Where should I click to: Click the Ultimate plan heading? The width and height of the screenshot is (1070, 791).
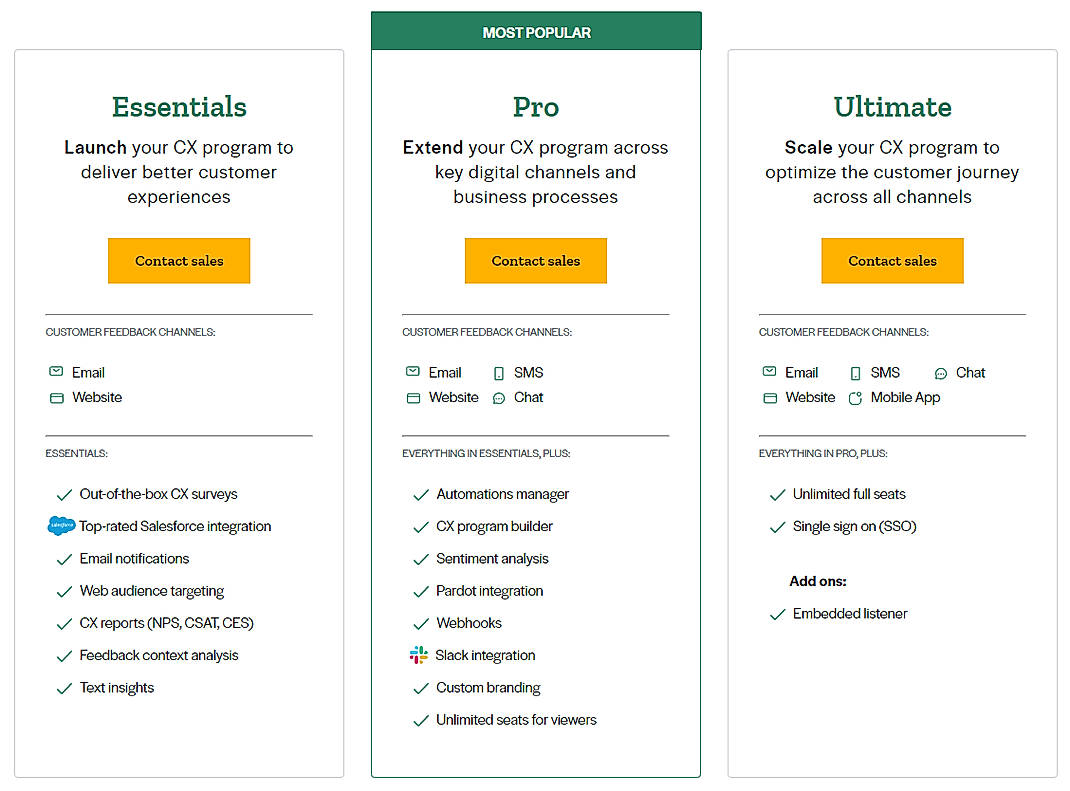click(x=892, y=106)
